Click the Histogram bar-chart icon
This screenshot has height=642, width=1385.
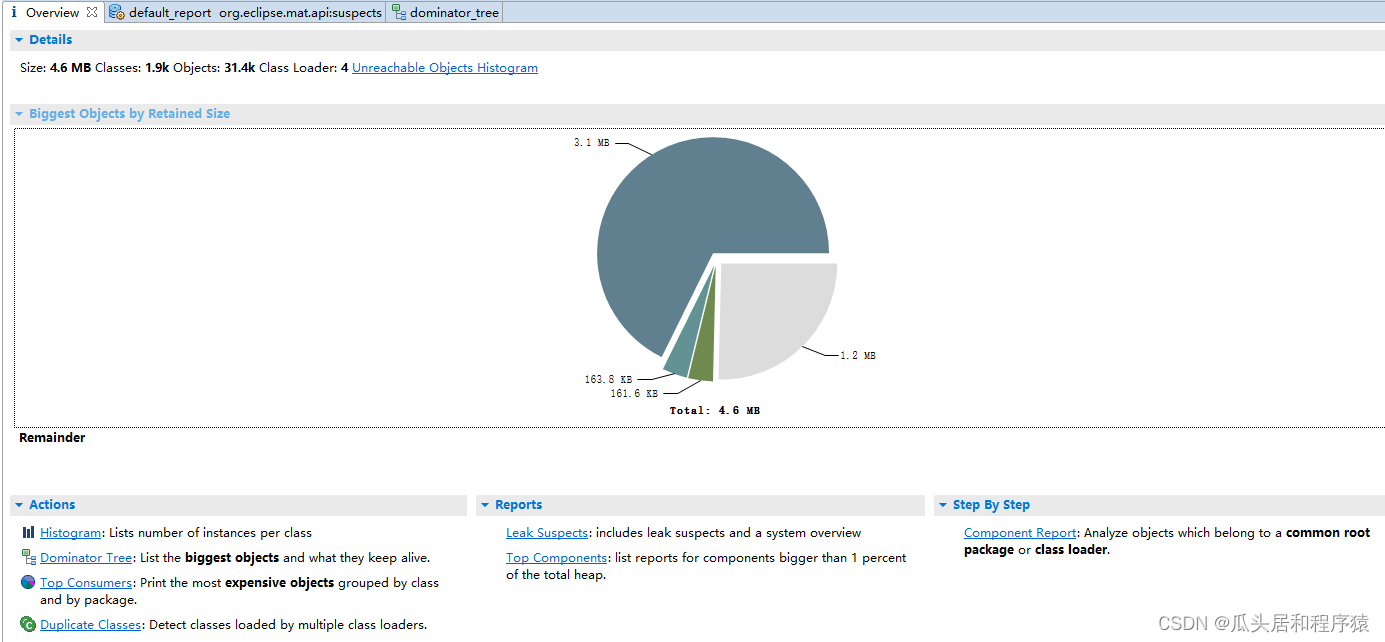click(x=28, y=533)
